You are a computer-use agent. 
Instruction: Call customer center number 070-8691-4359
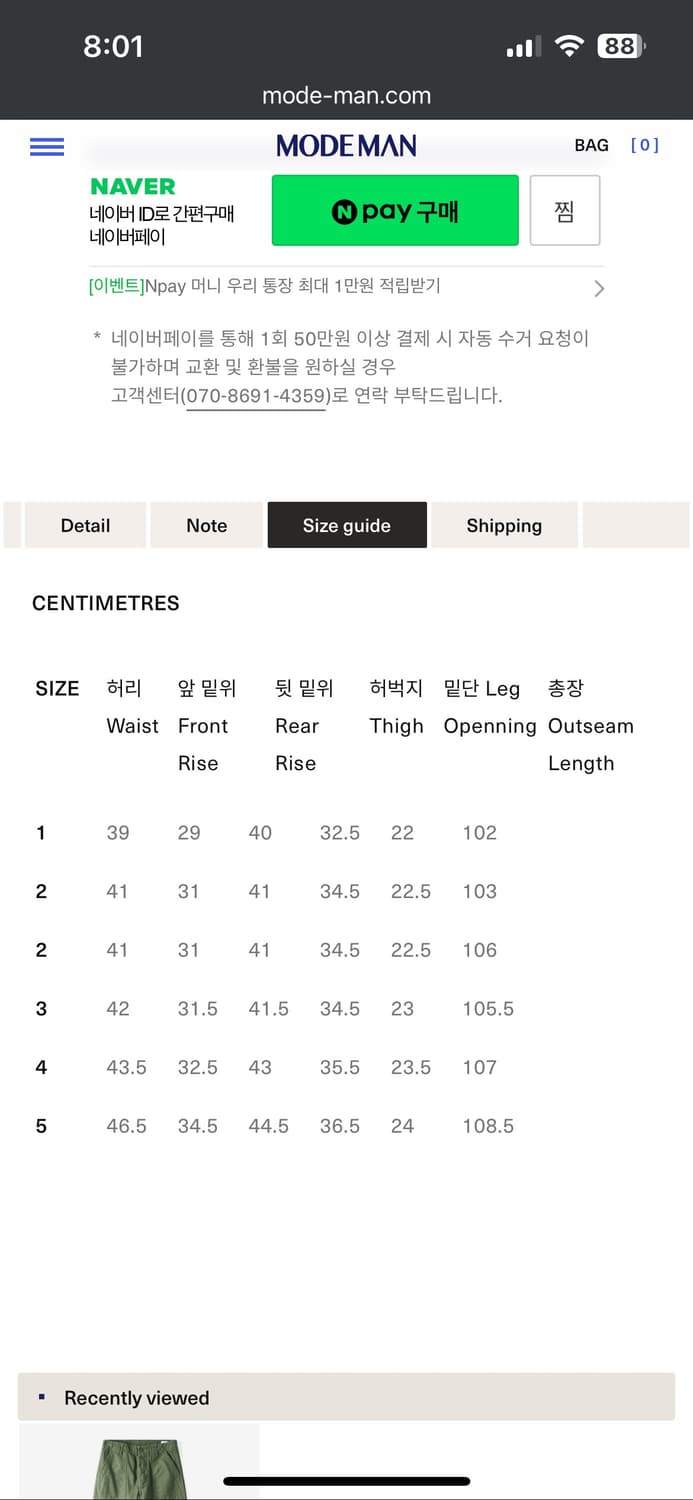[x=257, y=395]
